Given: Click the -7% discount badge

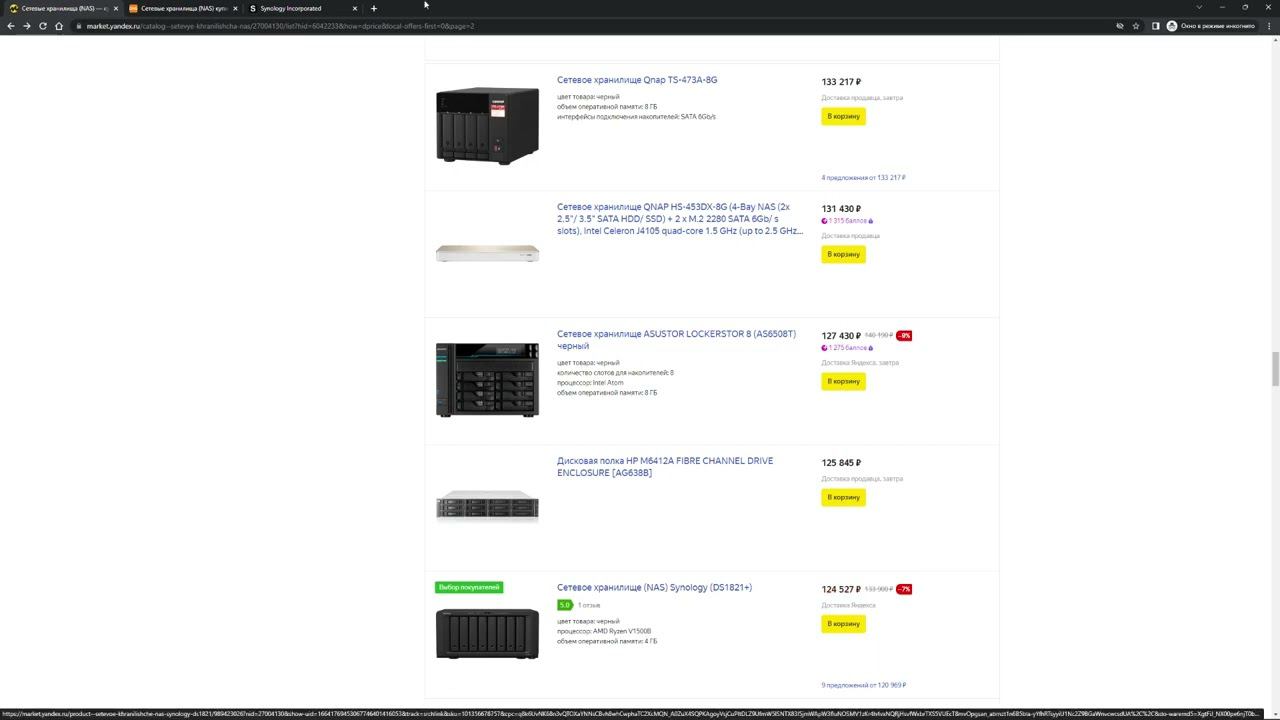Looking at the screenshot, I should [904, 589].
